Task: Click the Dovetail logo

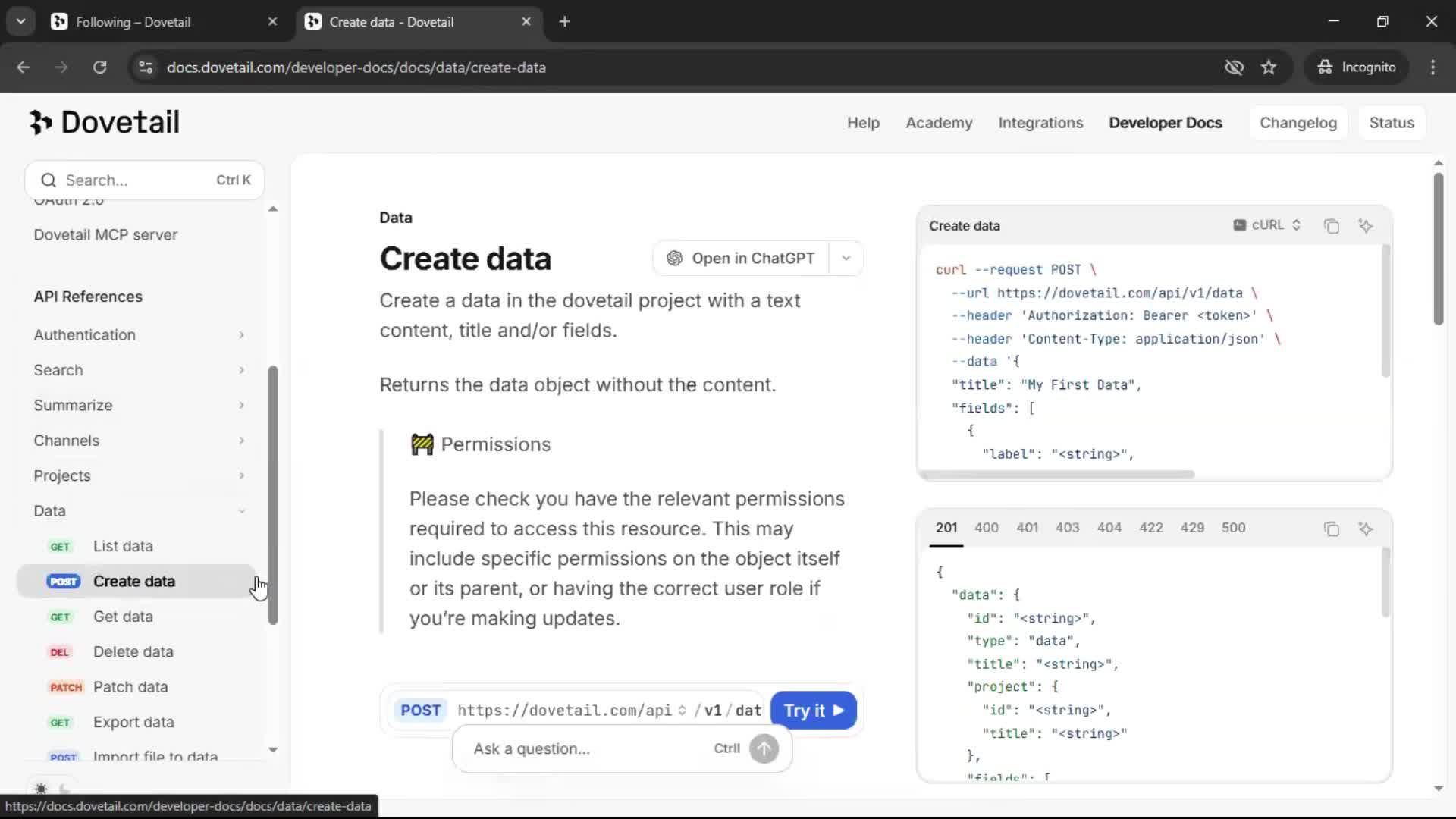Action: [105, 122]
